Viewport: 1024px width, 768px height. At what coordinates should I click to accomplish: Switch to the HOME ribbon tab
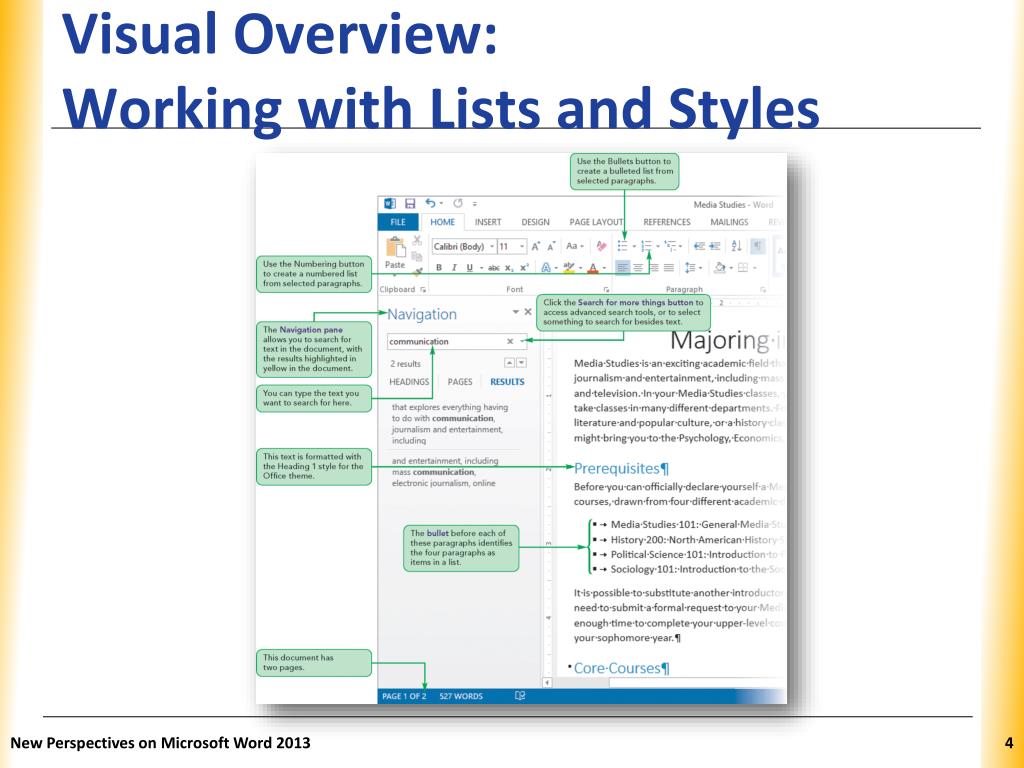[442, 222]
